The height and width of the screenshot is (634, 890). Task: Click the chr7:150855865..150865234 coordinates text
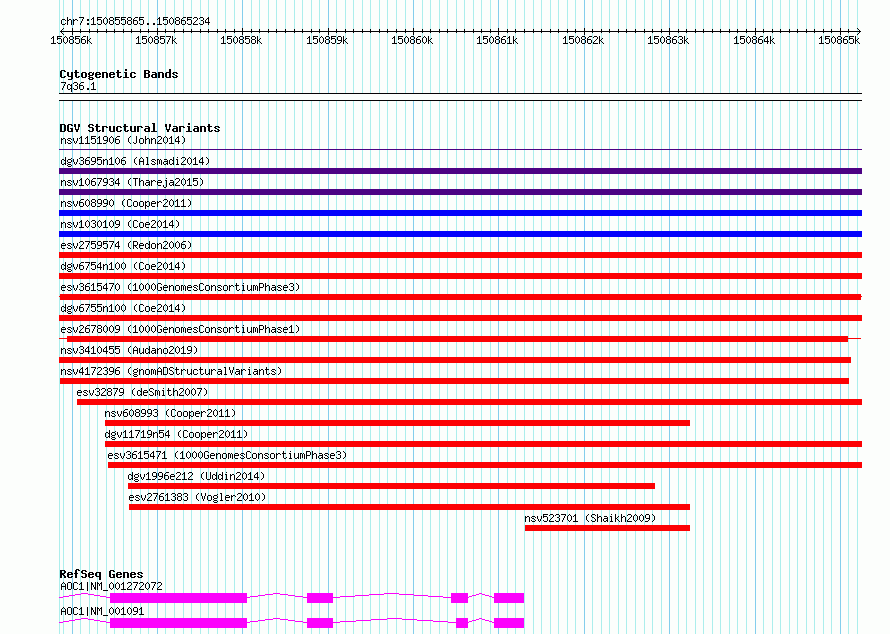(x=135, y=22)
